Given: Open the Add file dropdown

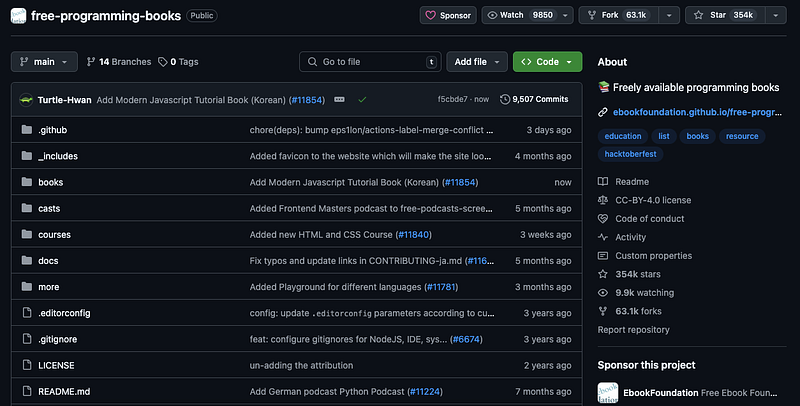Looking at the screenshot, I should [x=477, y=62].
